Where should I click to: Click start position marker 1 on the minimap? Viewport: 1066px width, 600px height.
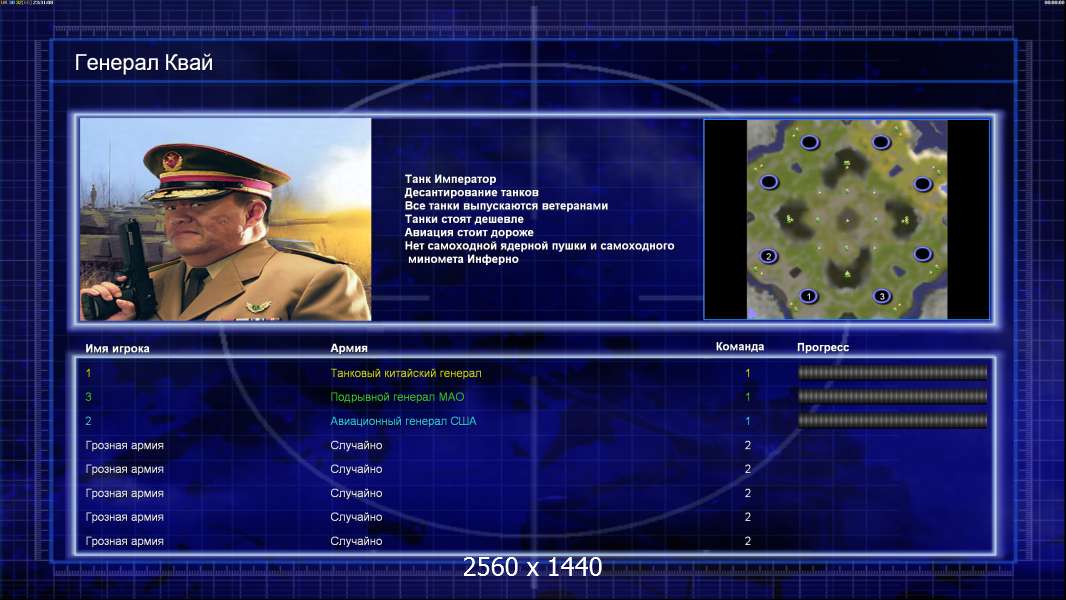808,296
